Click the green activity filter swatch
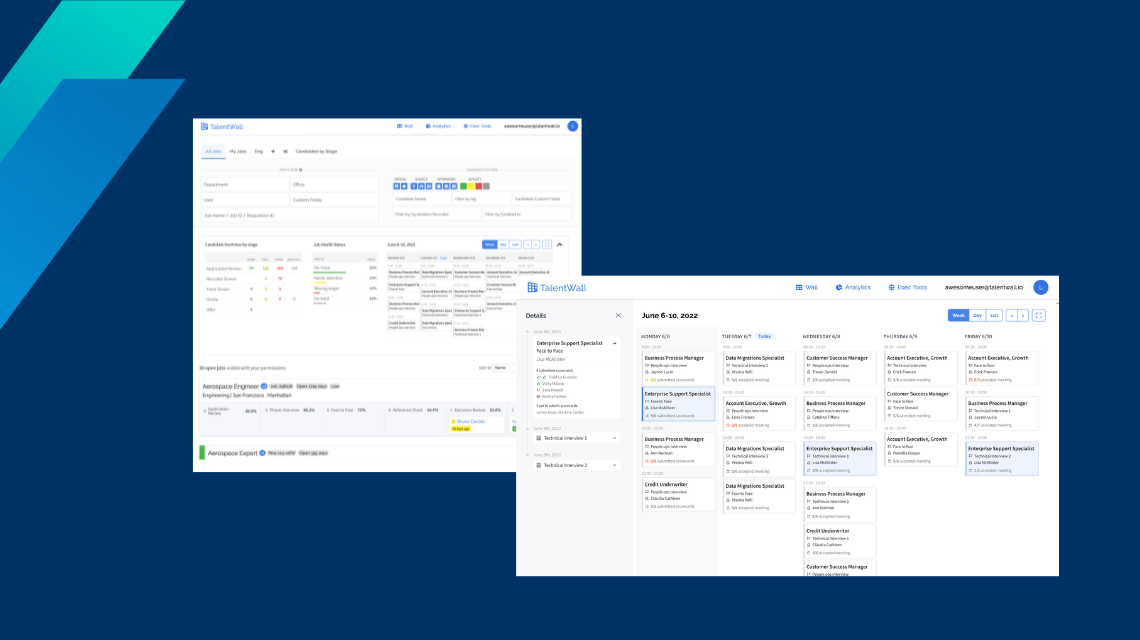 tap(463, 186)
